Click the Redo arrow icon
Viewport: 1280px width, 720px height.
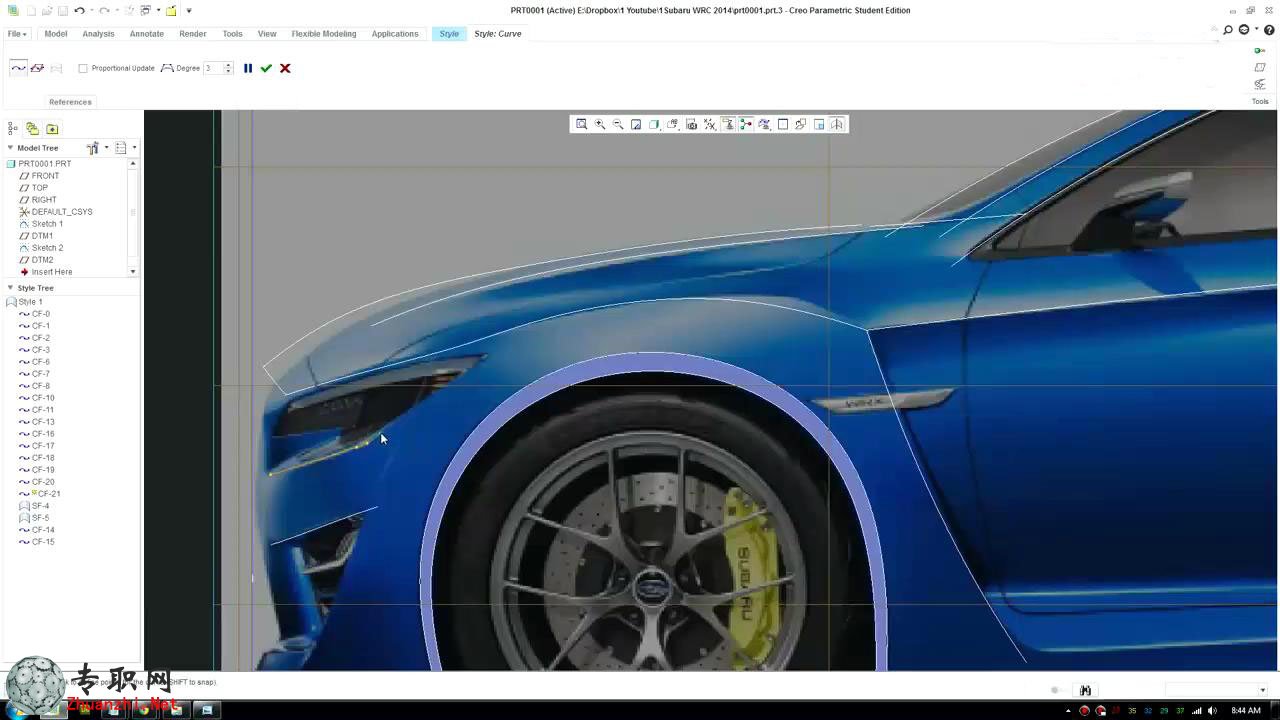click(104, 10)
